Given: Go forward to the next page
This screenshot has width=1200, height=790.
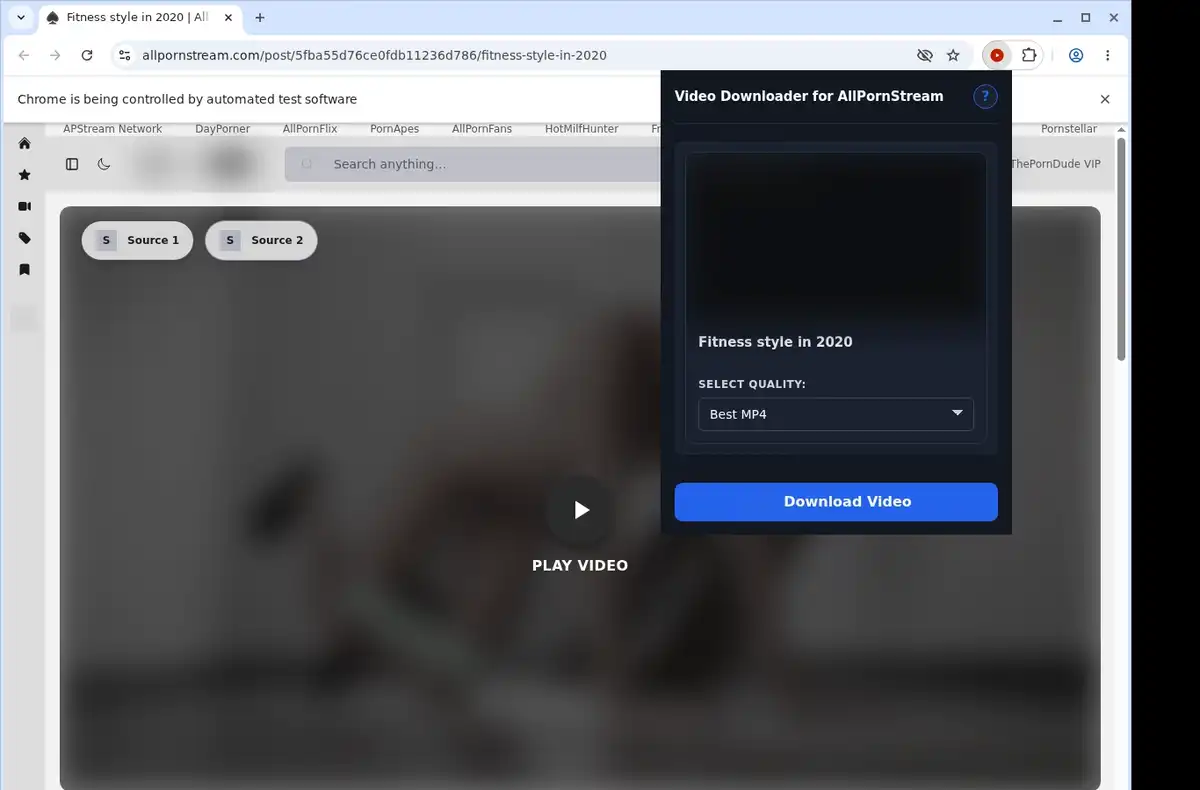Looking at the screenshot, I should [x=55, y=56].
